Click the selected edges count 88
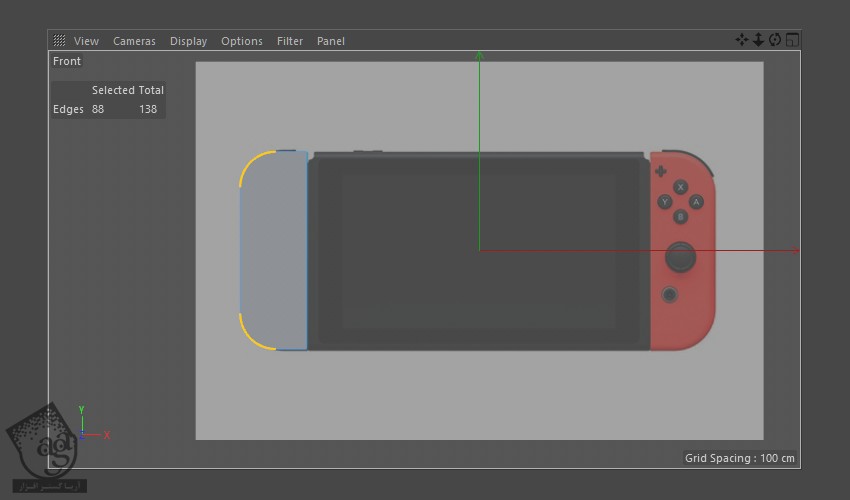This screenshot has height=500, width=850. point(98,109)
